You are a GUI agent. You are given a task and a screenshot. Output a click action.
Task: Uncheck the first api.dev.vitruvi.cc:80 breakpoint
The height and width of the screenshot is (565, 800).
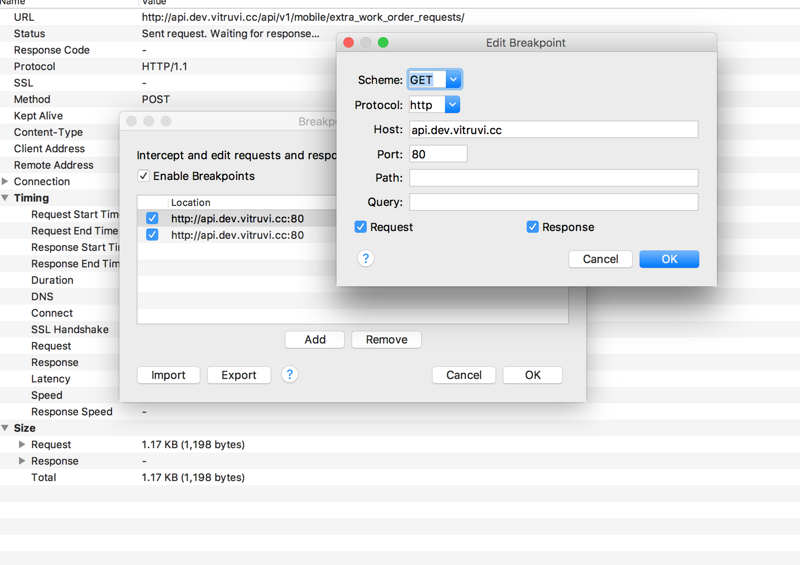[152, 218]
